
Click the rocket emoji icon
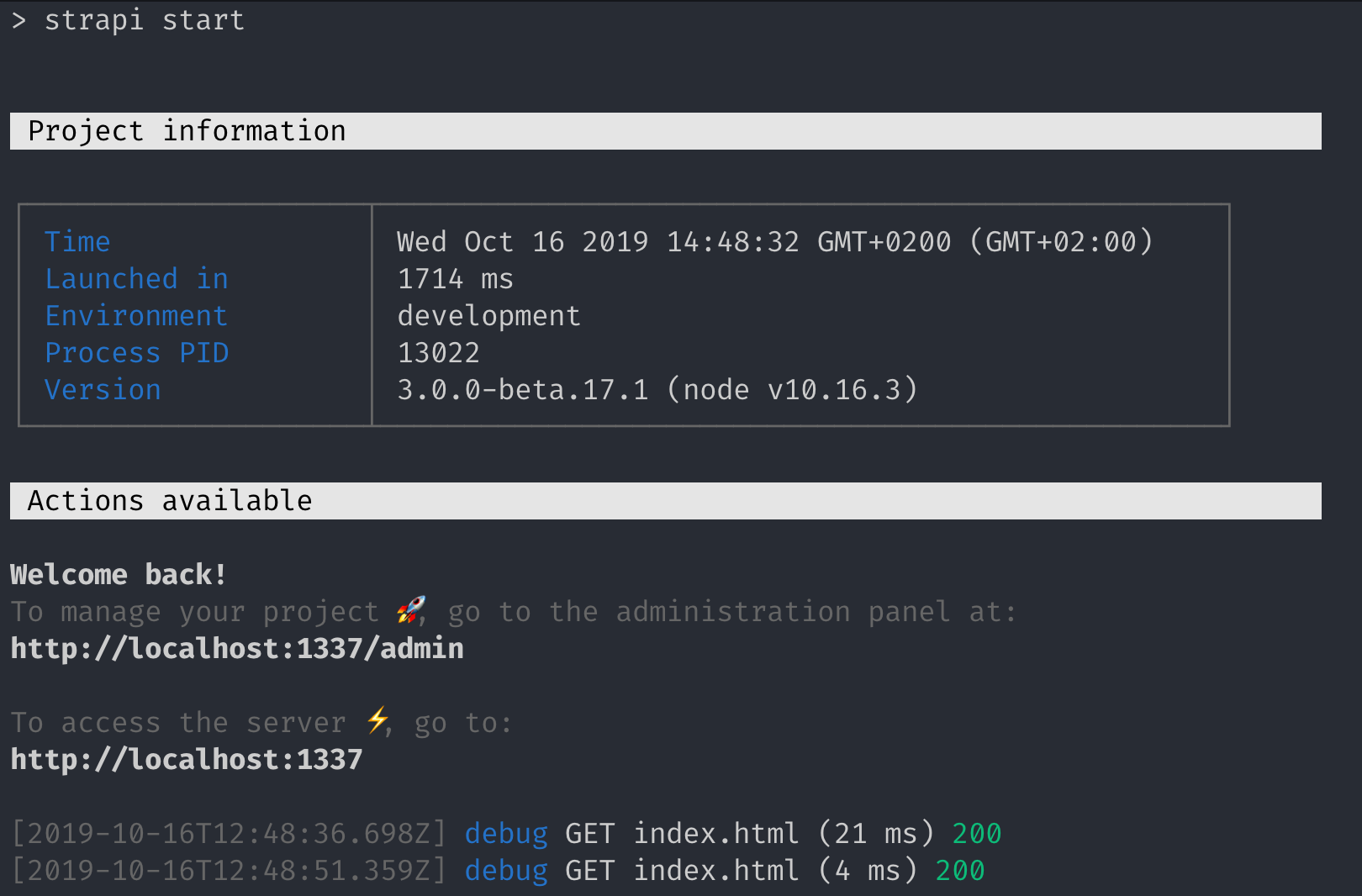[x=411, y=609]
